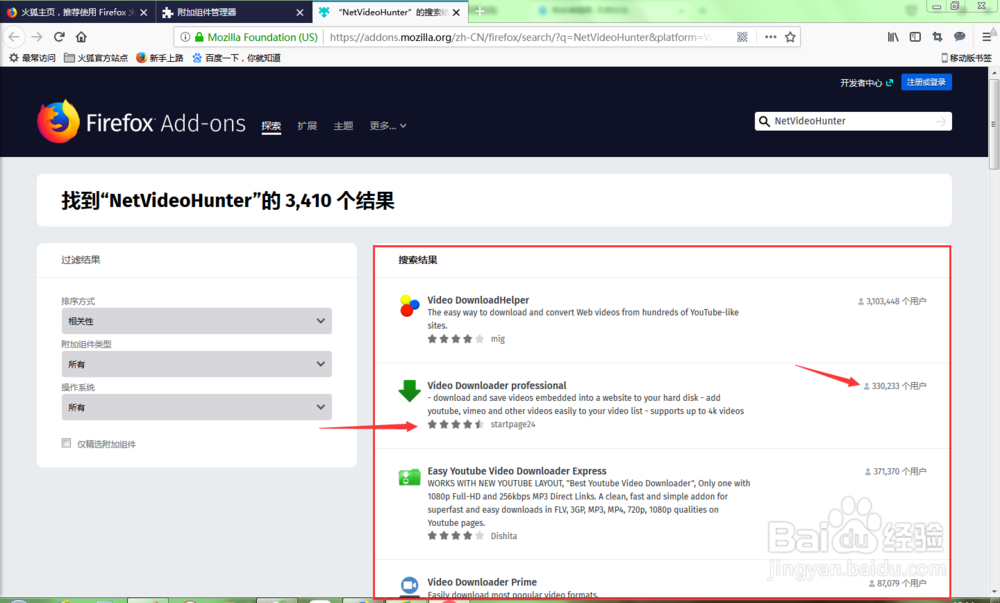
Task: Close the 附加组件管理器 tab
Action: point(300,12)
